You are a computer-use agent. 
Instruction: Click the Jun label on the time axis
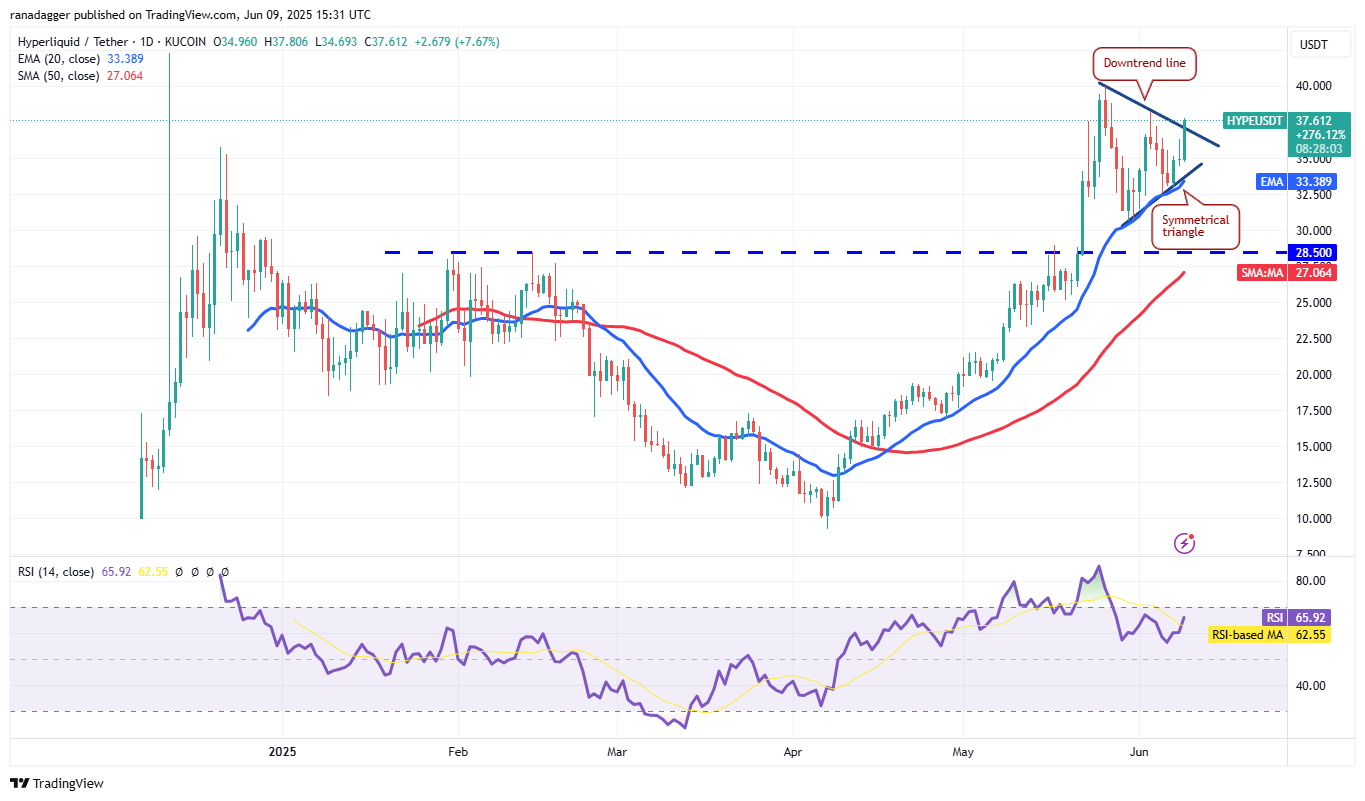tap(1138, 751)
